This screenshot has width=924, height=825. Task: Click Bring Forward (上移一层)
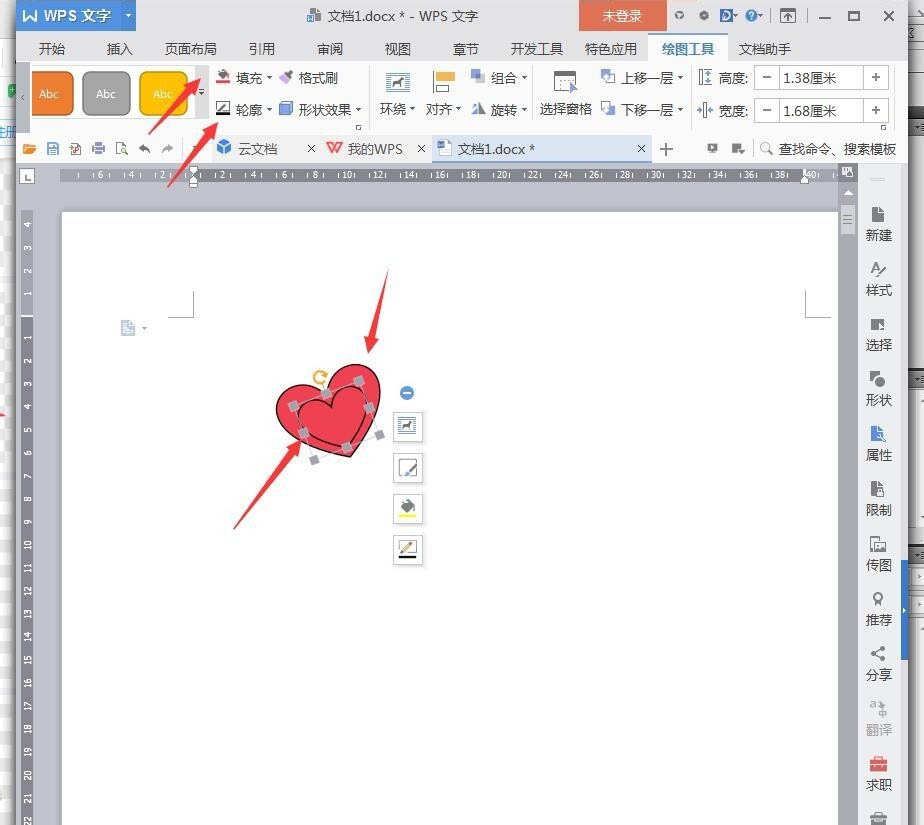pyautogui.click(x=642, y=77)
